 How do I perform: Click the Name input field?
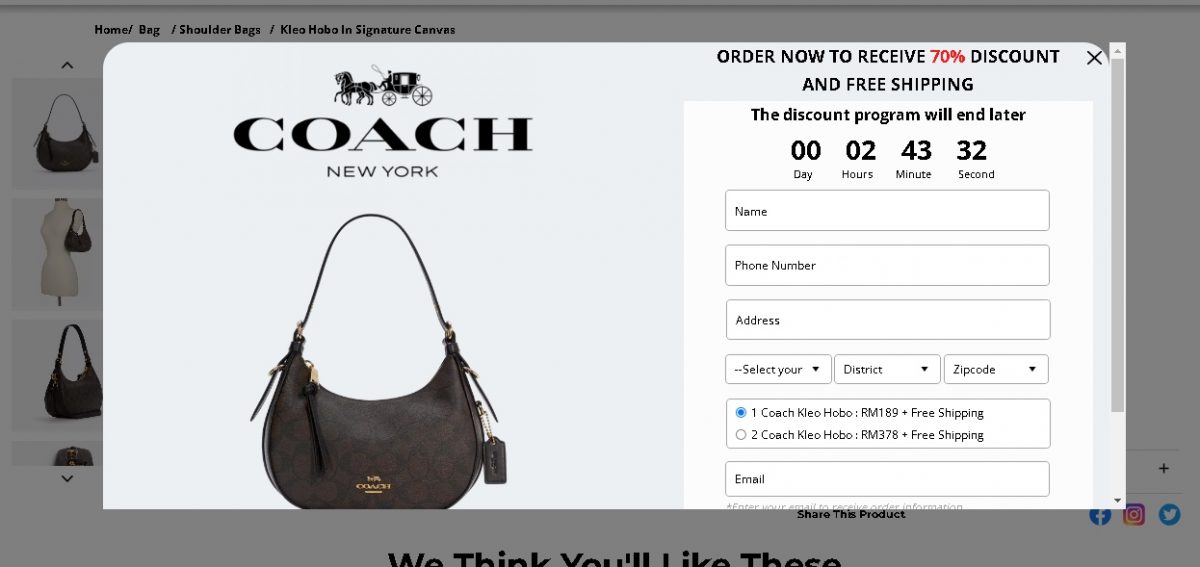tap(887, 211)
